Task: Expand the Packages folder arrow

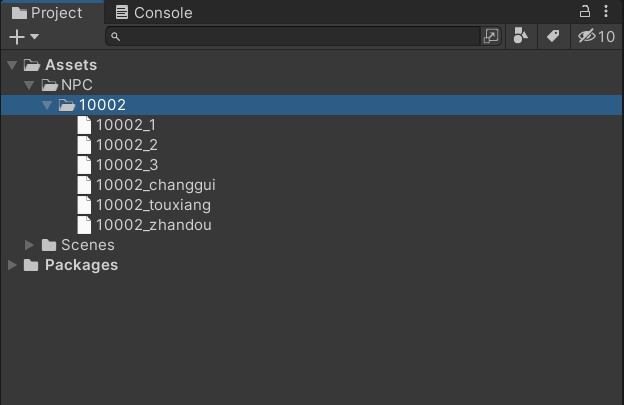Action: (12, 265)
